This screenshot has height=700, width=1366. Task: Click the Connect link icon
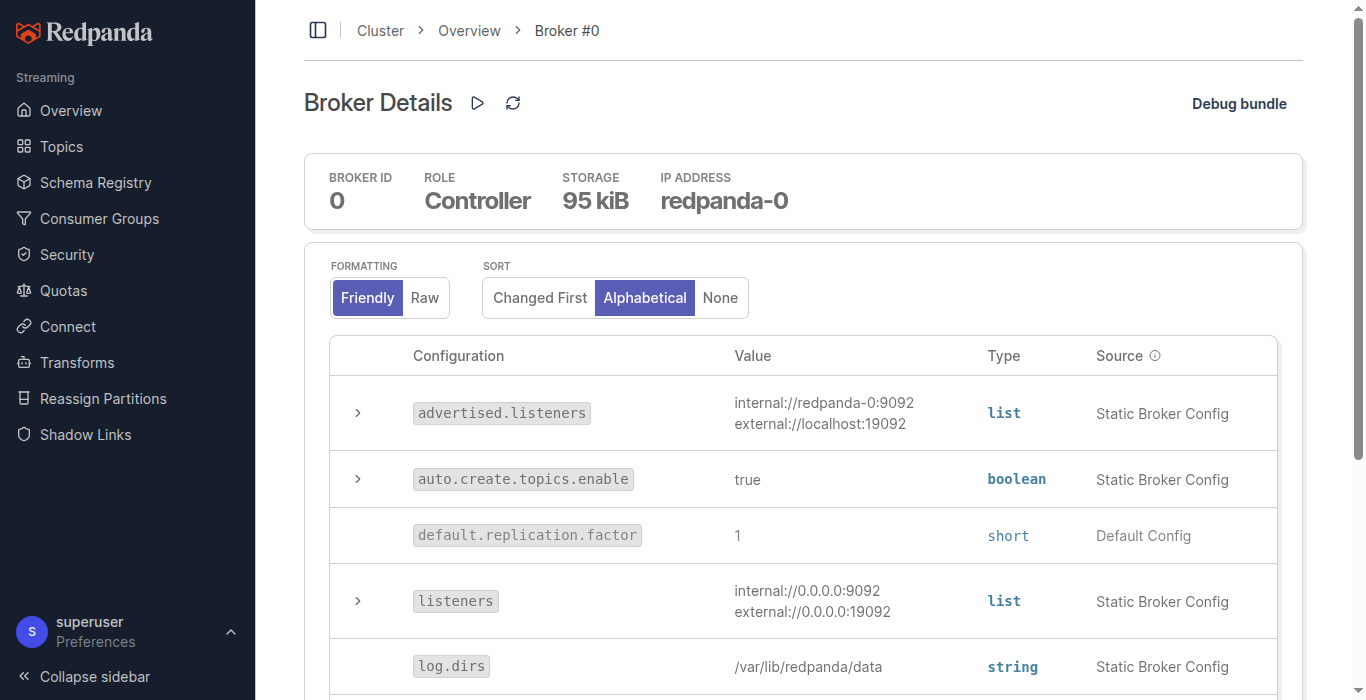click(24, 327)
